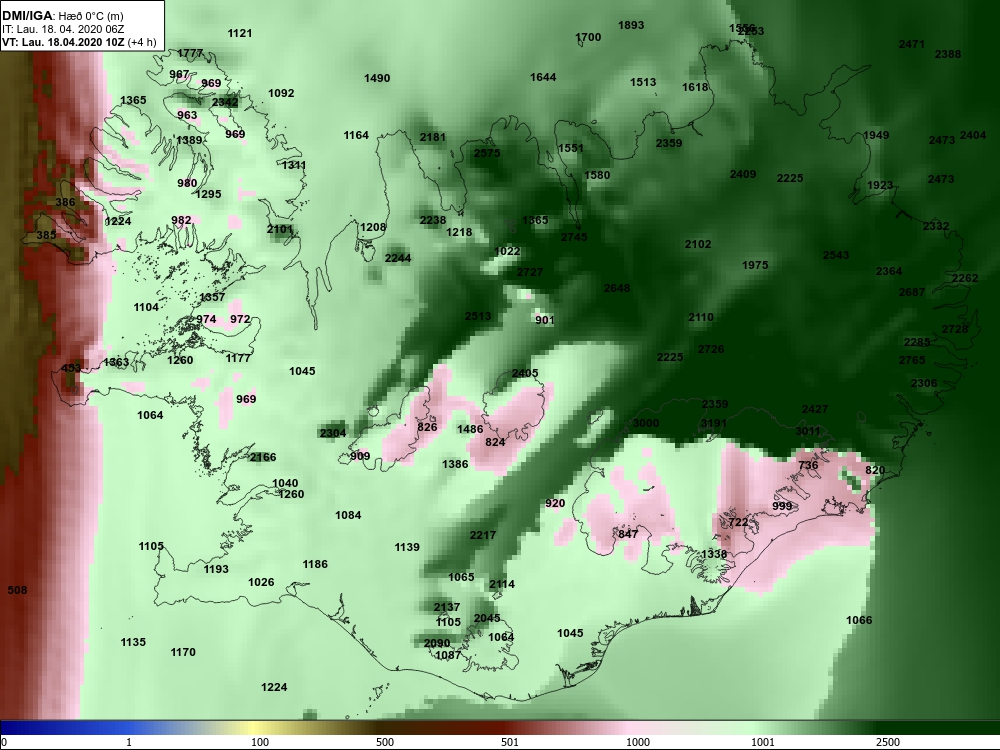This screenshot has width=1000, height=750.
Task: Click the 100 label on the colour scale
Action: (260, 742)
